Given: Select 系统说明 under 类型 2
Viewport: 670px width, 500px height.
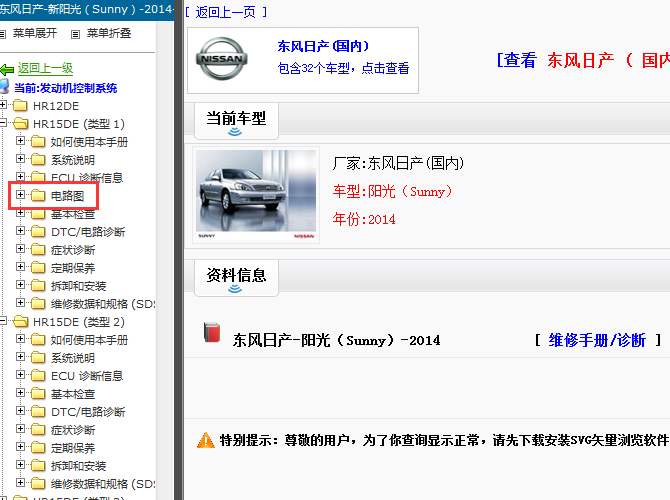Looking at the screenshot, I should click(x=73, y=358).
